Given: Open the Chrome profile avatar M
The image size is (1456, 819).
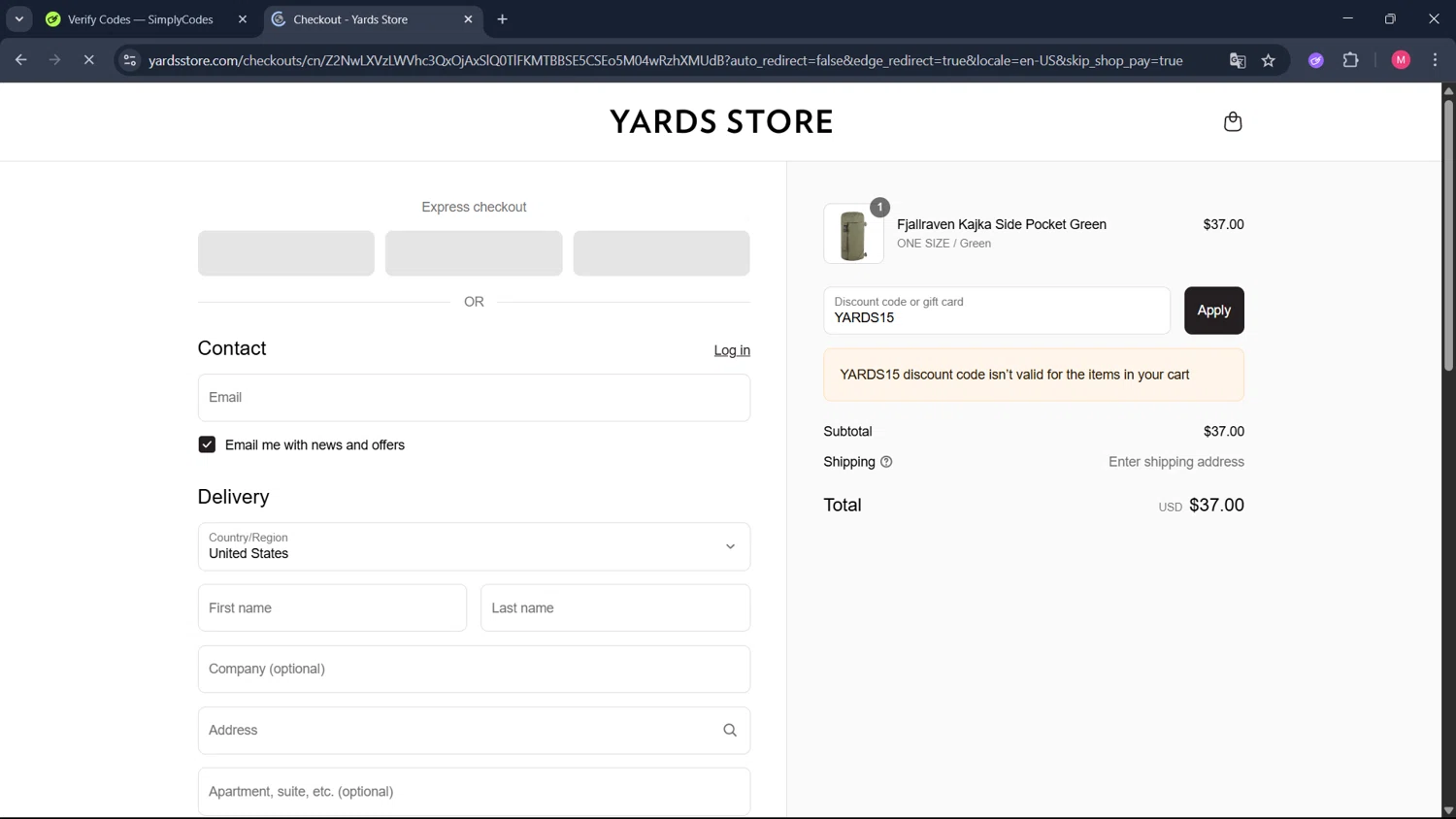Looking at the screenshot, I should (x=1401, y=60).
